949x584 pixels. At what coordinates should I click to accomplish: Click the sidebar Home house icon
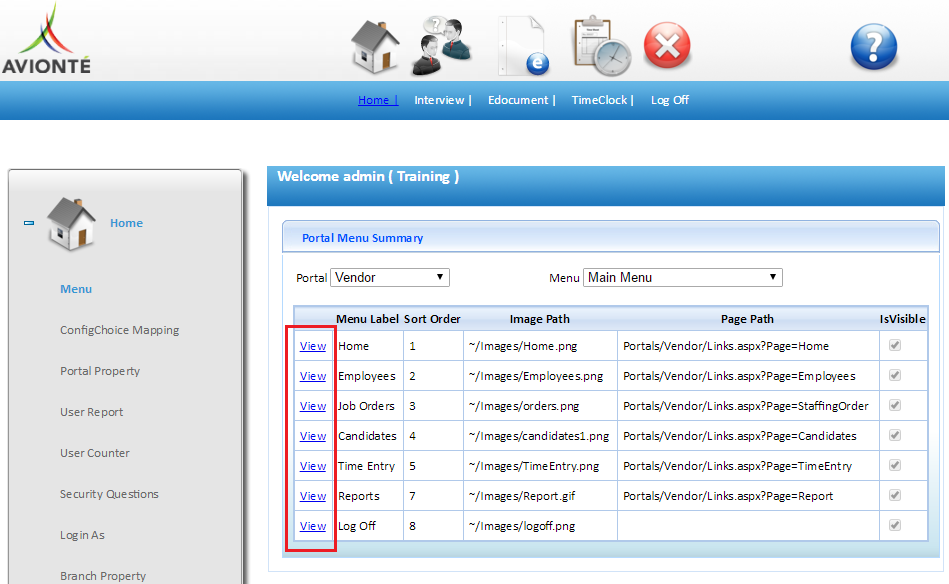pyautogui.click(x=71, y=223)
